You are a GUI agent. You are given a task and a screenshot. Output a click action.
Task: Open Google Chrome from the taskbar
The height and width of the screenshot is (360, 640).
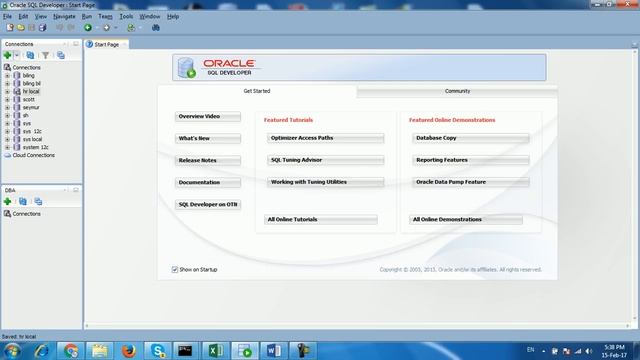point(71,351)
